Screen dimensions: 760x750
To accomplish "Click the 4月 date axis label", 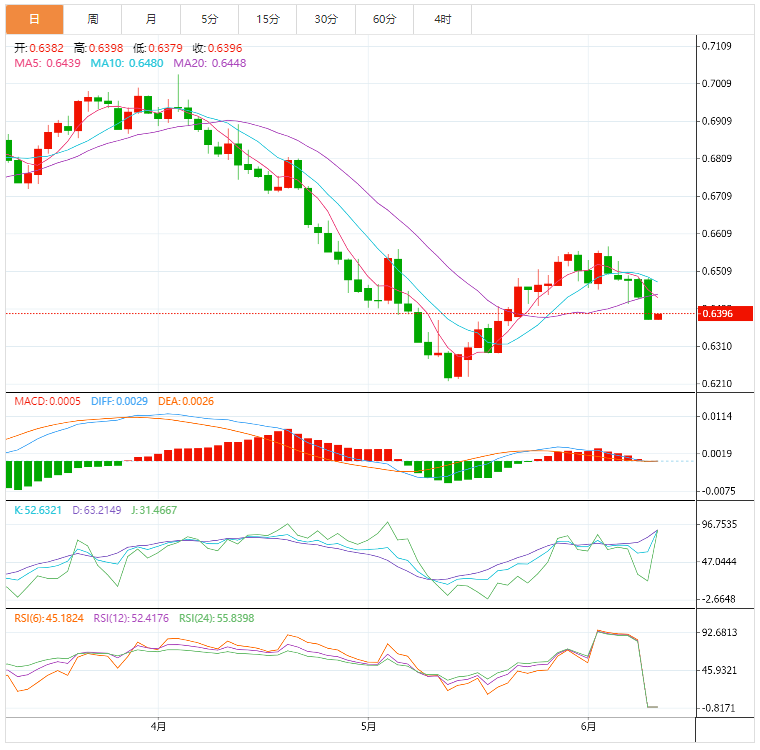I will pos(158,726).
